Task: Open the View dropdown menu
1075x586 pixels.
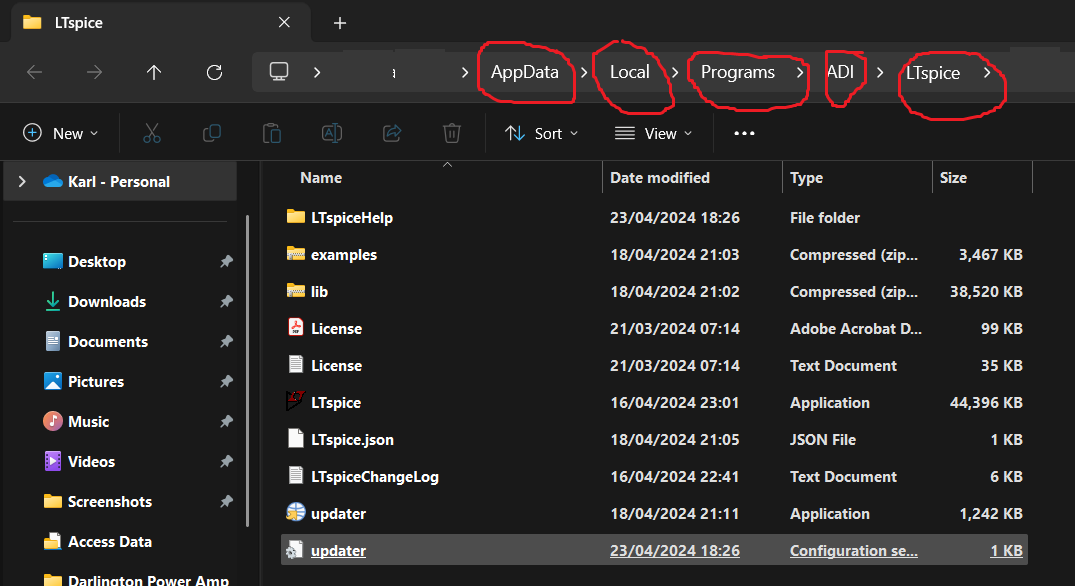Action: click(653, 133)
